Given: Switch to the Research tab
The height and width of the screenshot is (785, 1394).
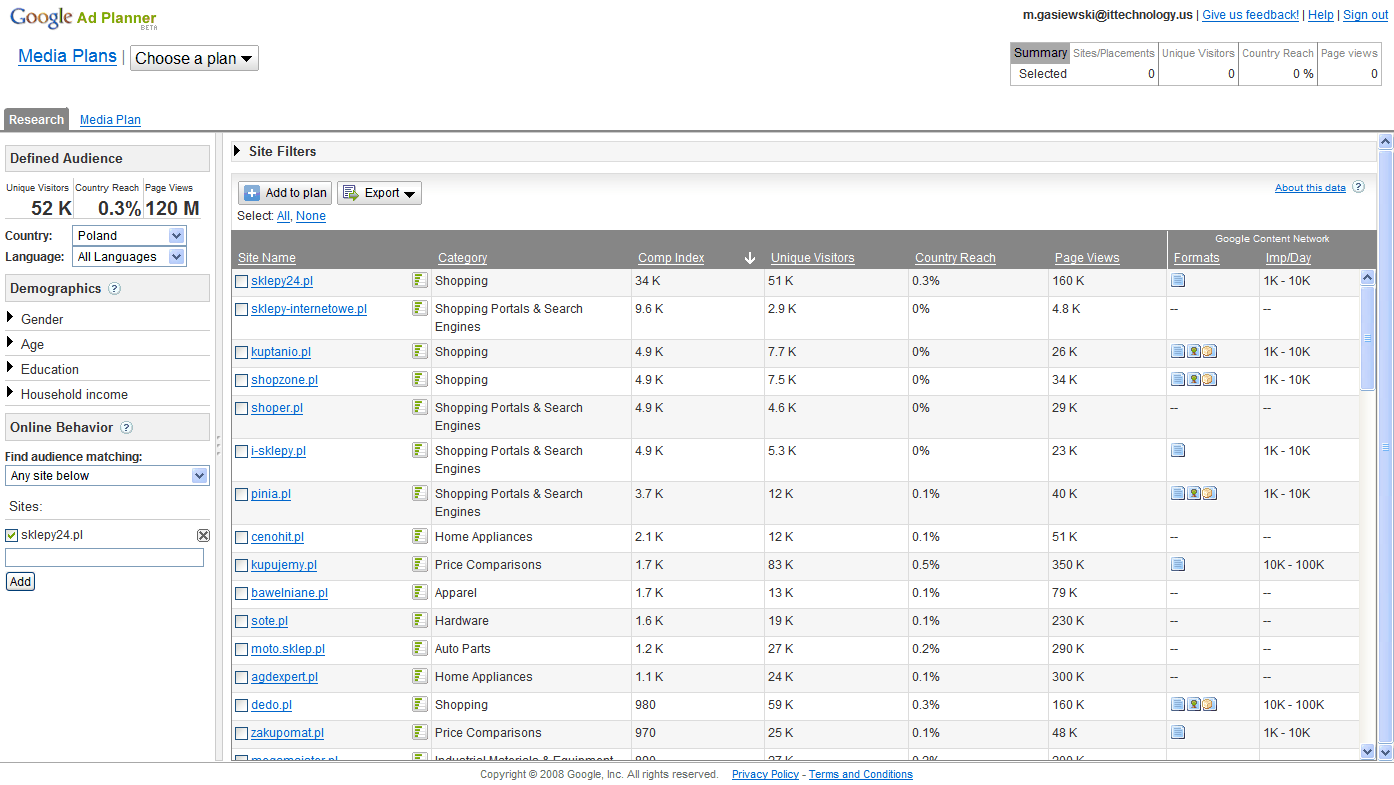Looking at the screenshot, I should 36,120.
